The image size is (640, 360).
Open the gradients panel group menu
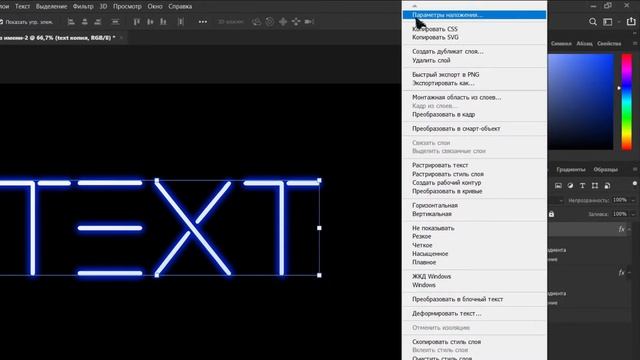(635, 169)
